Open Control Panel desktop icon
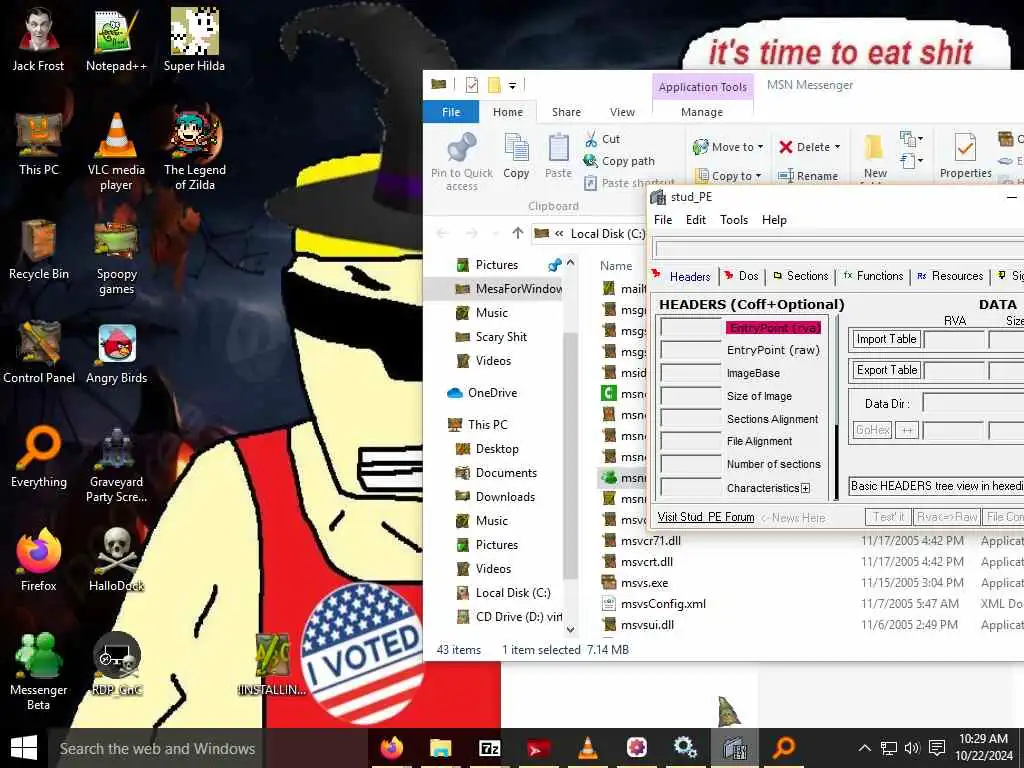1024x768 pixels. [39, 353]
